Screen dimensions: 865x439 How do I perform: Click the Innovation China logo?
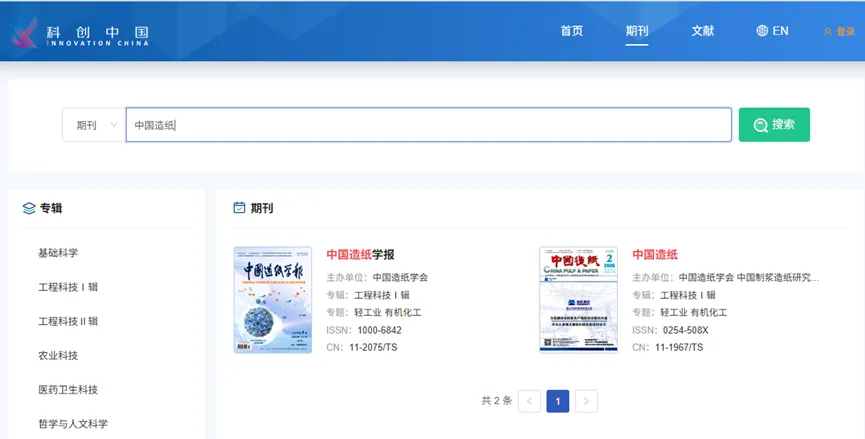[80, 34]
